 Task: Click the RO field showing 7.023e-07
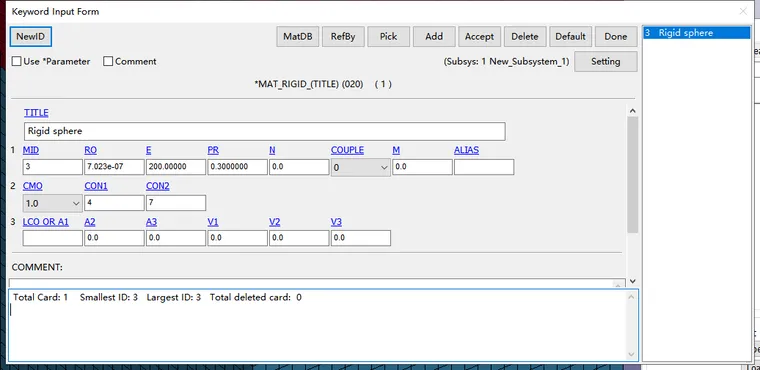coord(114,167)
